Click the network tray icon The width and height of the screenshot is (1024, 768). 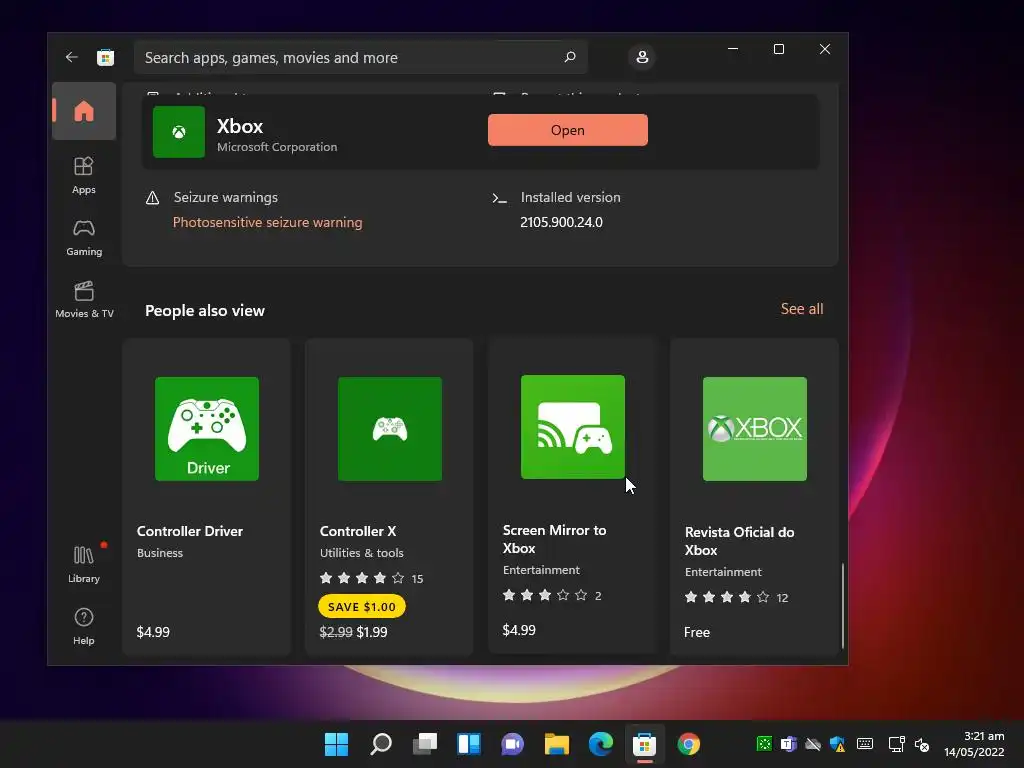(x=896, y=744)
